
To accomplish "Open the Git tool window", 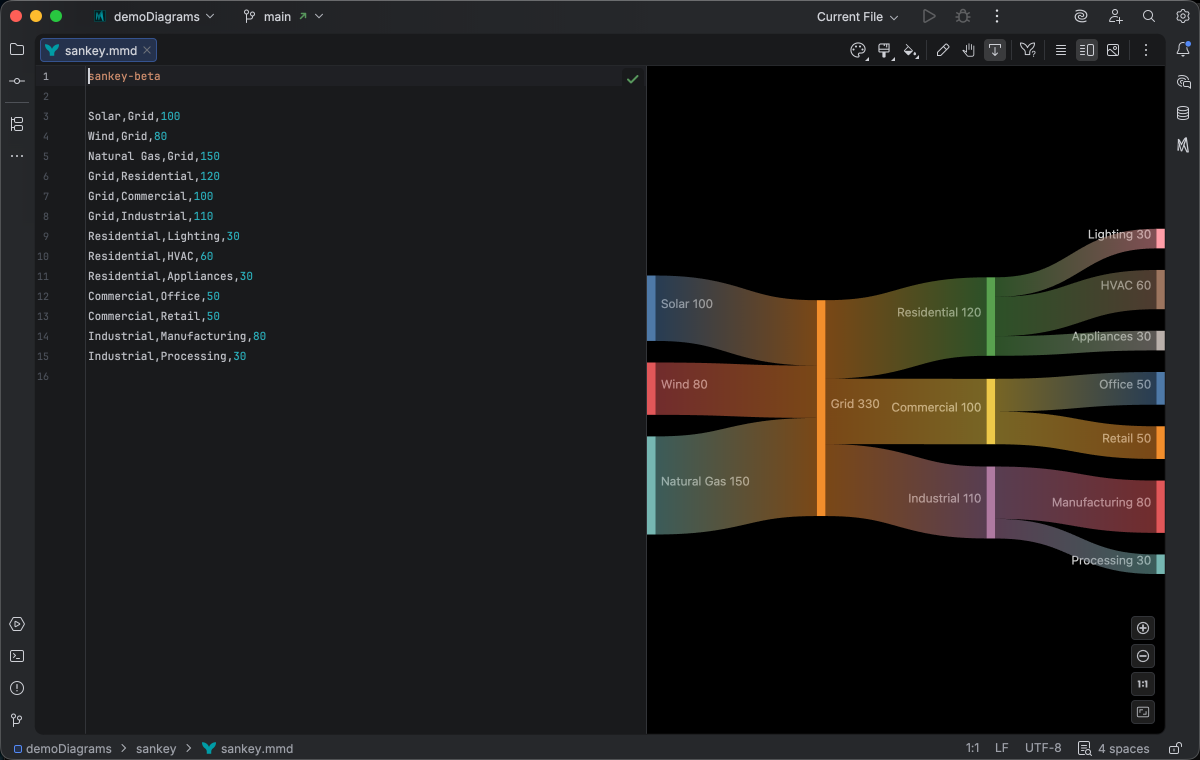I will tap(17, 720).
